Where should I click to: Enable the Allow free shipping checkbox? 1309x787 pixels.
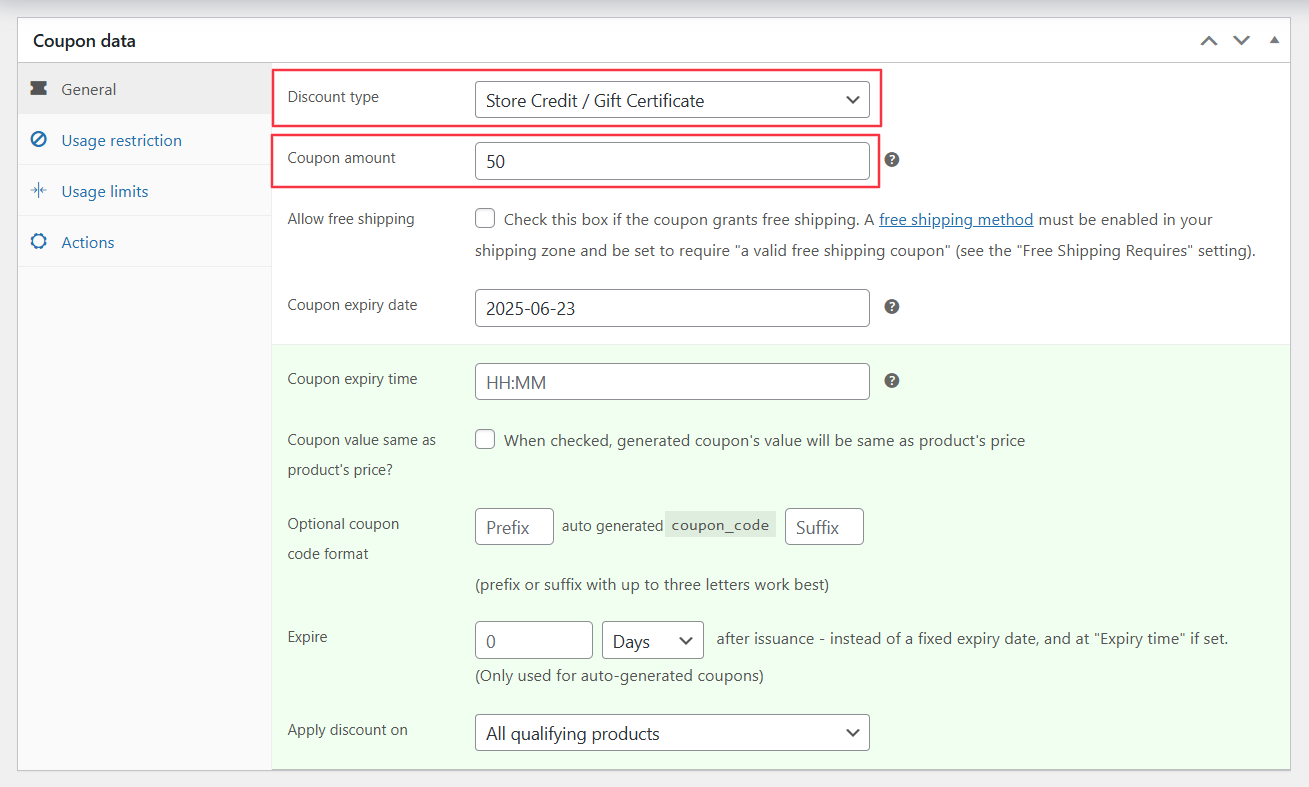pyautogui.click(x=485, y=219)
